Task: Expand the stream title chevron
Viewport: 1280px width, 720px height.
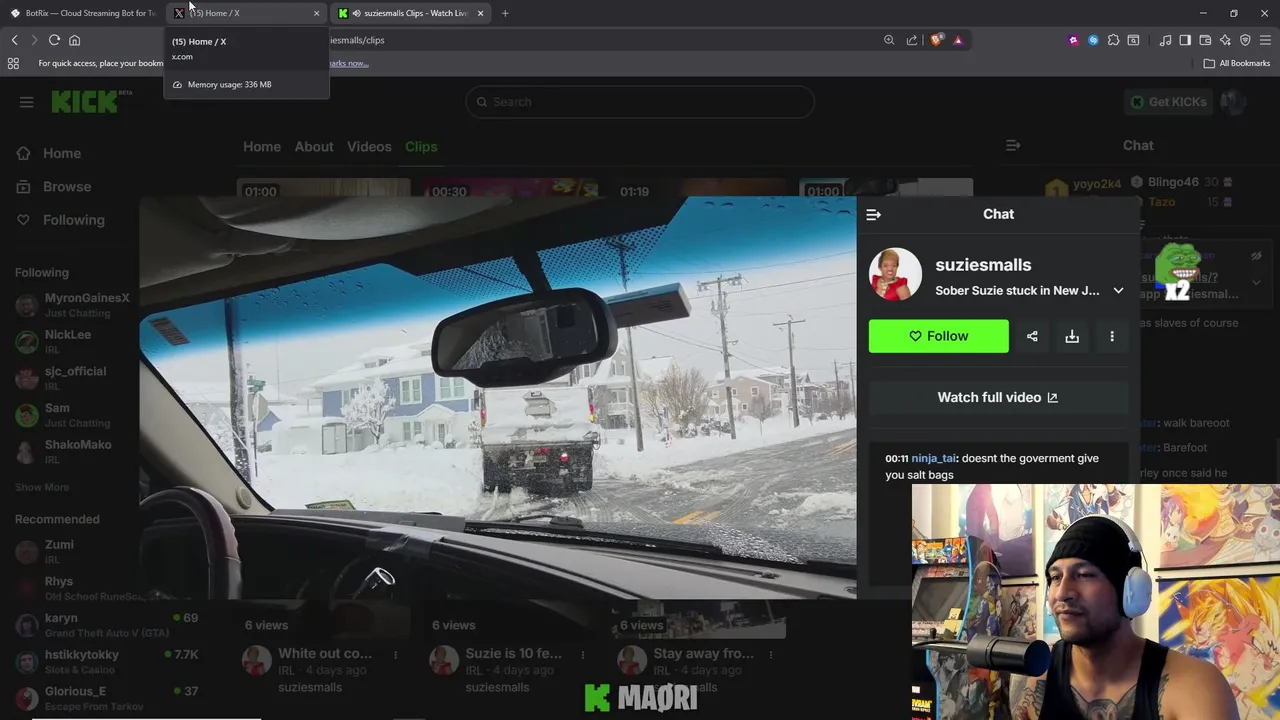Action: [1118, 291]
